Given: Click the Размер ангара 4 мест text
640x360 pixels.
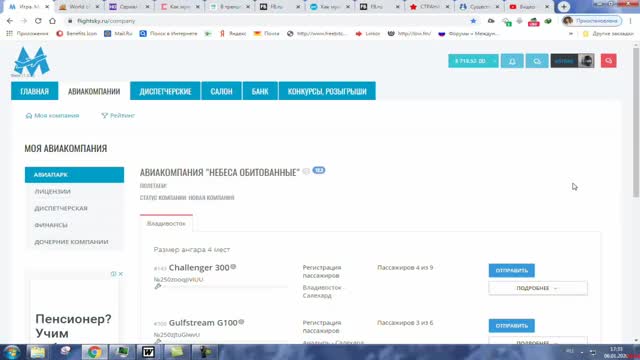Looking at the screenshot, I should (x=192, y=249).
